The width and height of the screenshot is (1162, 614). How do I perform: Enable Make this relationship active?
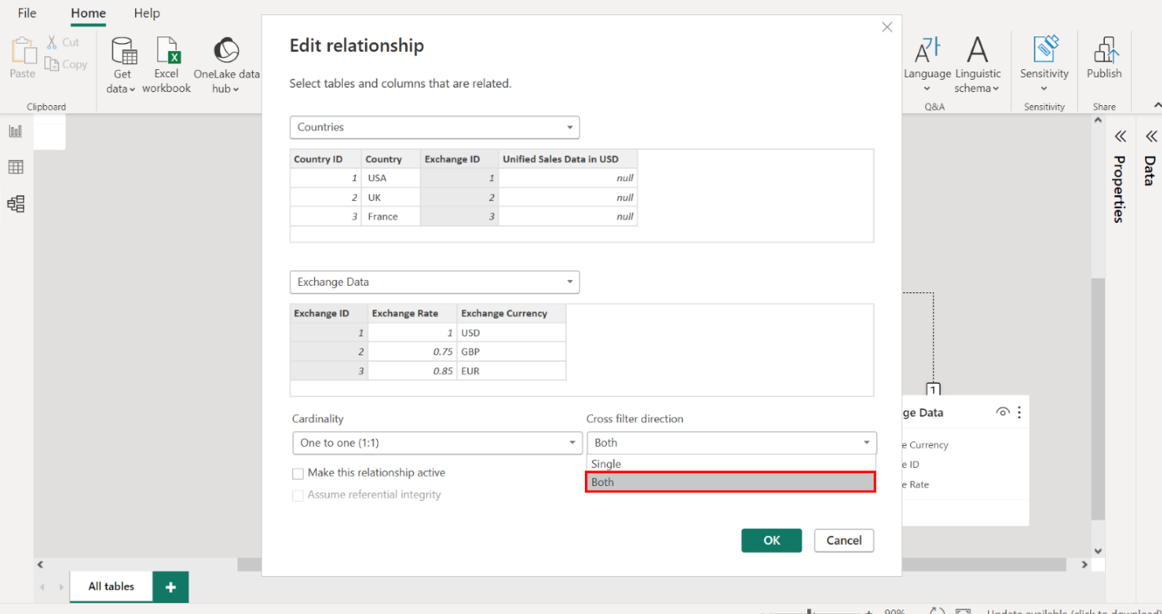tap(298, 473)
